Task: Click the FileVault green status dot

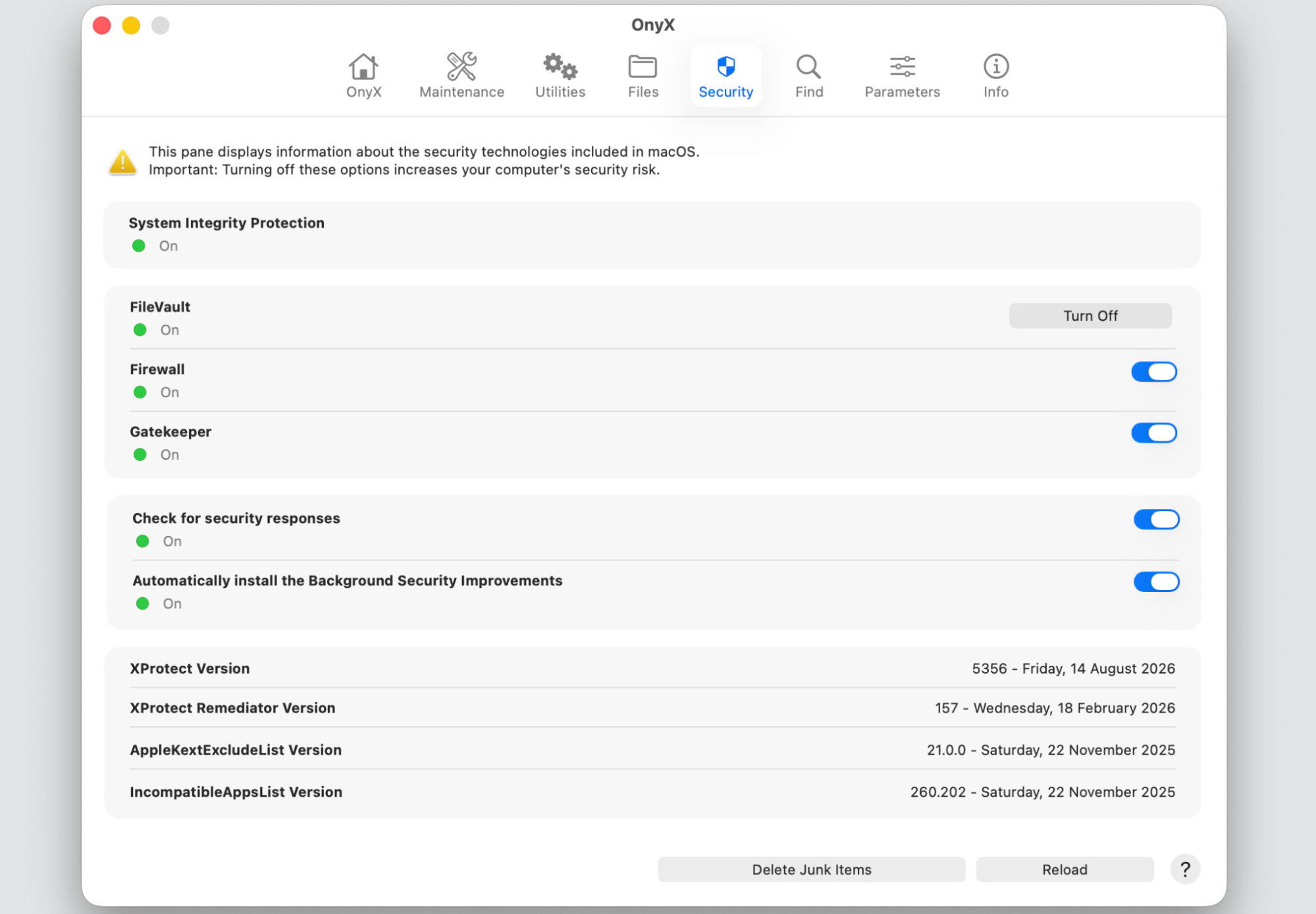Action: pyautogui.click(x=140, y=330)
